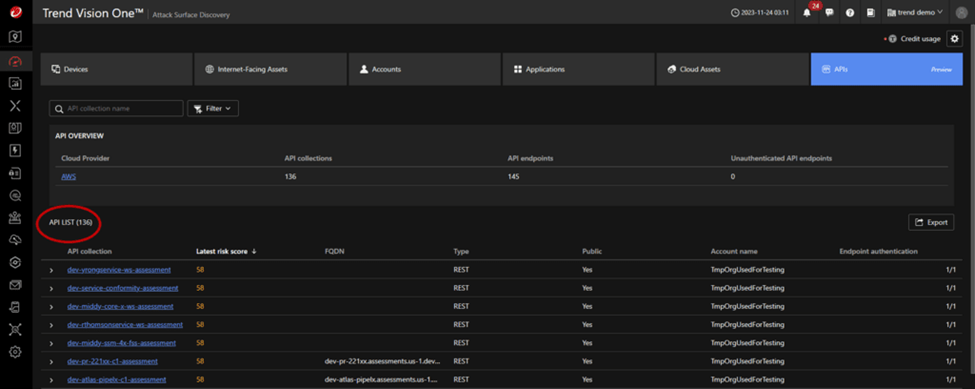The width and height of the screenshot is (975, 389).
Task: Open the documentation notes icon in header
Action: pyautogui.click(x=871, y=12)
